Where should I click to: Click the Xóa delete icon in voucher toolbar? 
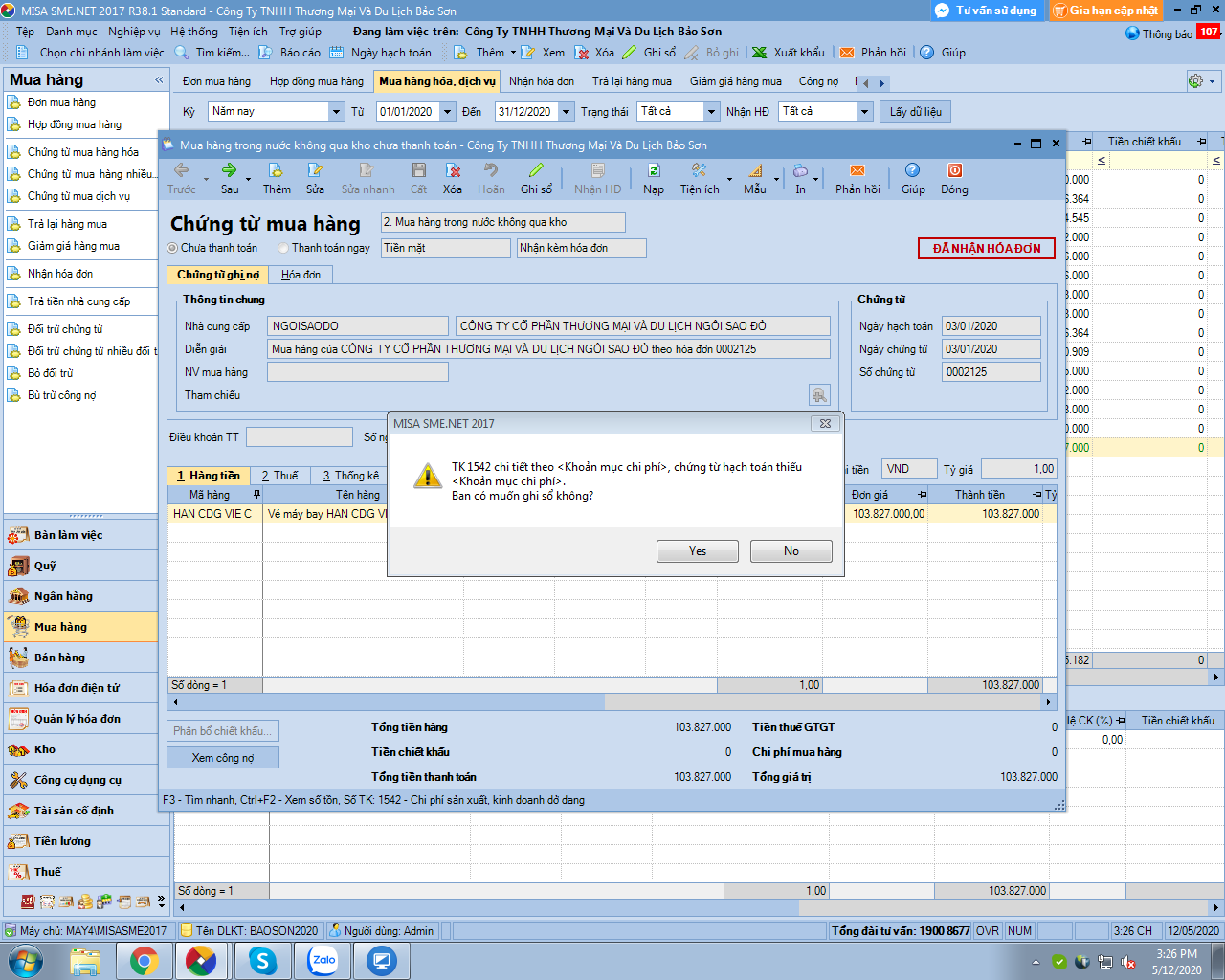[453, 171]
